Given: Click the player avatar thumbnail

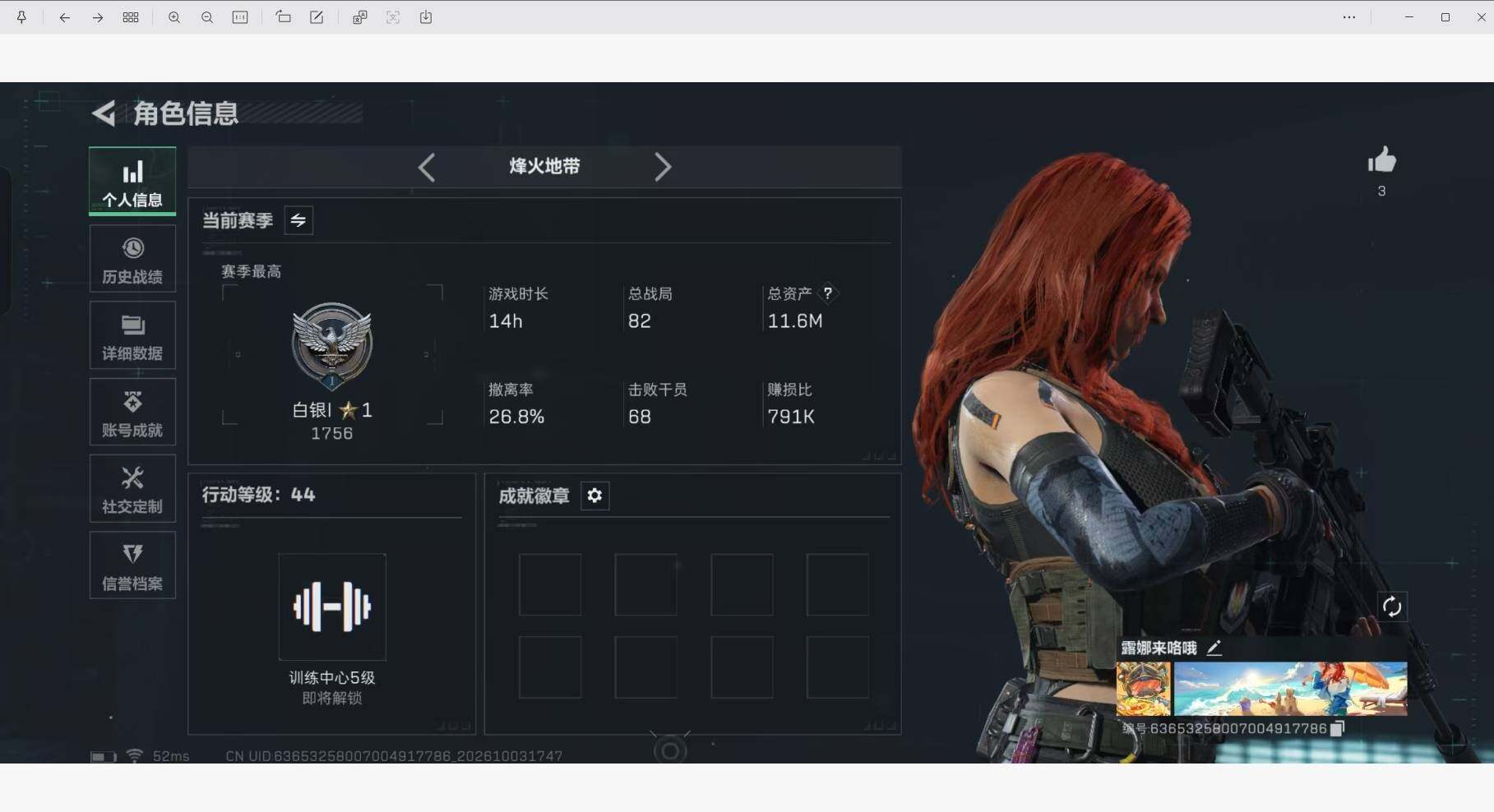Looking at the screenshot, I should tap(1143, 689).
